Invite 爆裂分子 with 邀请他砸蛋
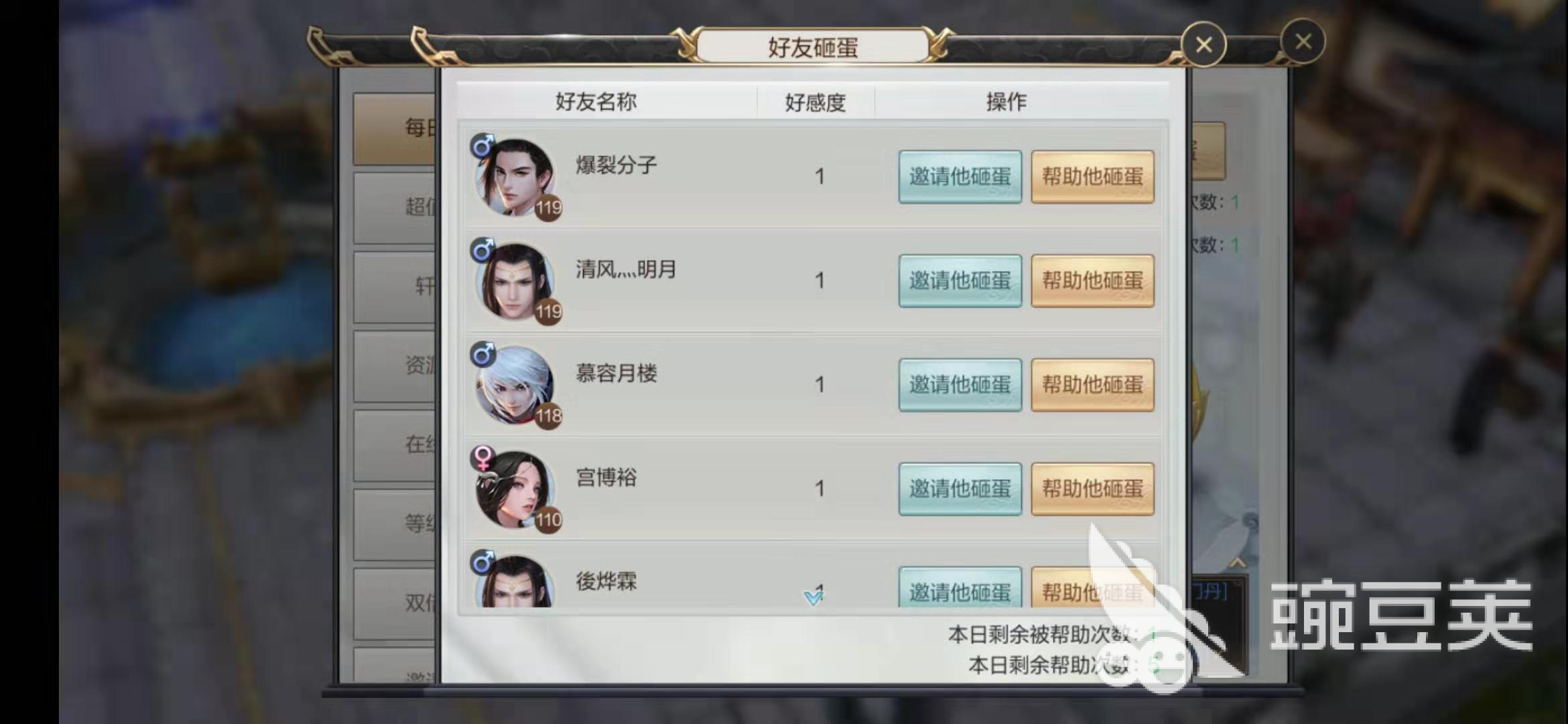This screenshot has width=1568, height=724. point(960,177)
